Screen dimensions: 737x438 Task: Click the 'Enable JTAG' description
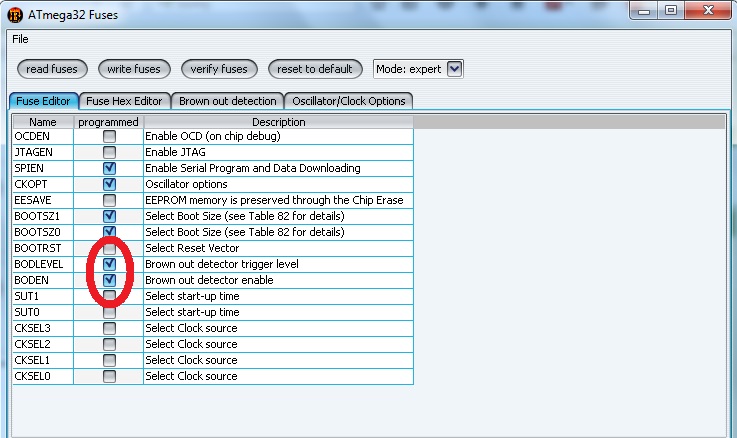point(175,152)
